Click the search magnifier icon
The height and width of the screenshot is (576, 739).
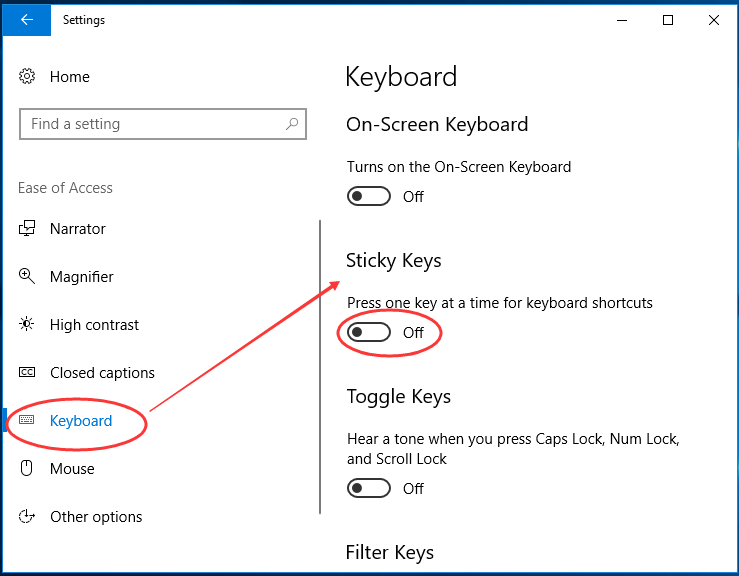click(292, 124)
